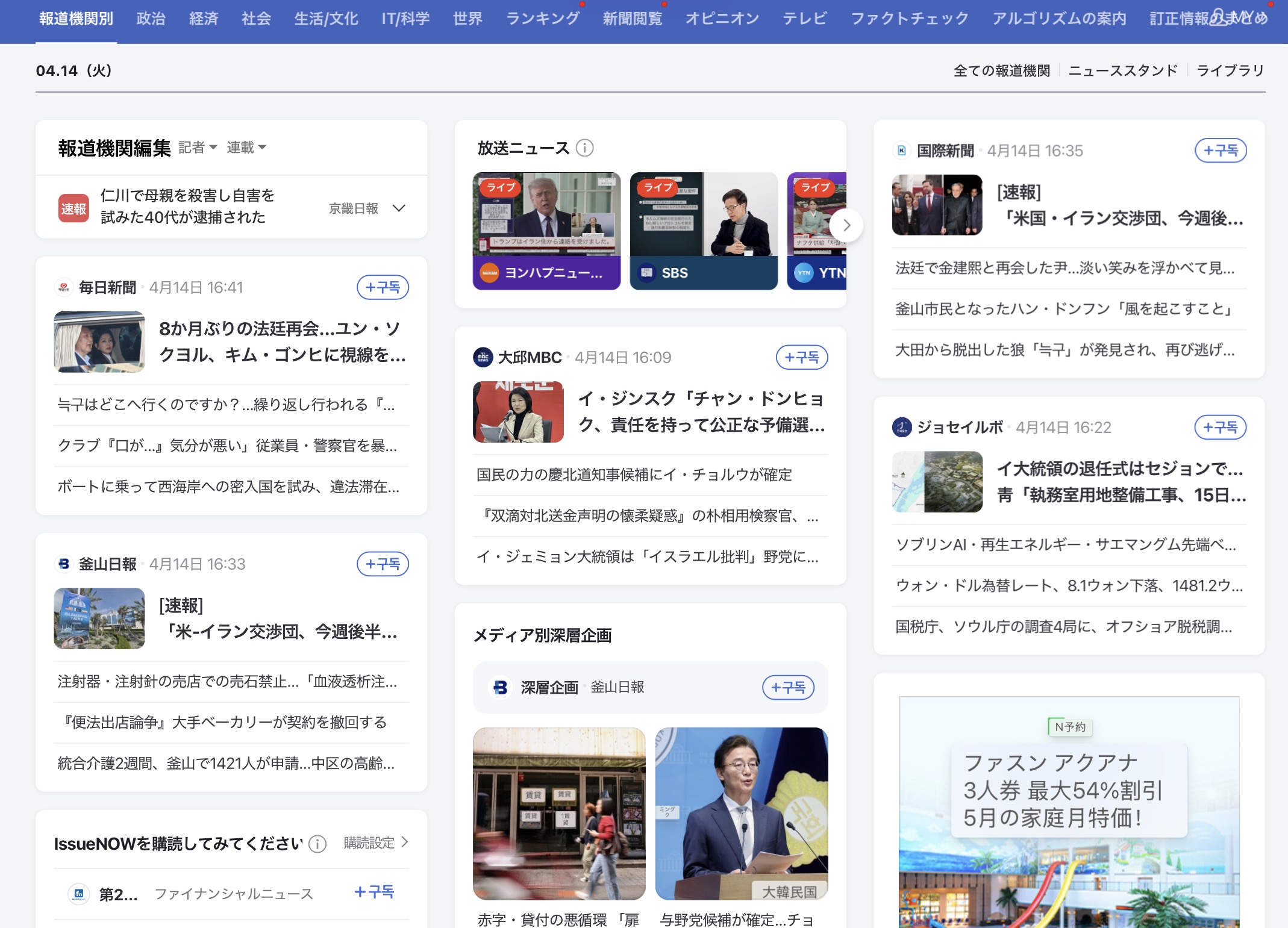Click the 大邱MBC logo icon
The image size is (1288, 928).
click(483, 357)
